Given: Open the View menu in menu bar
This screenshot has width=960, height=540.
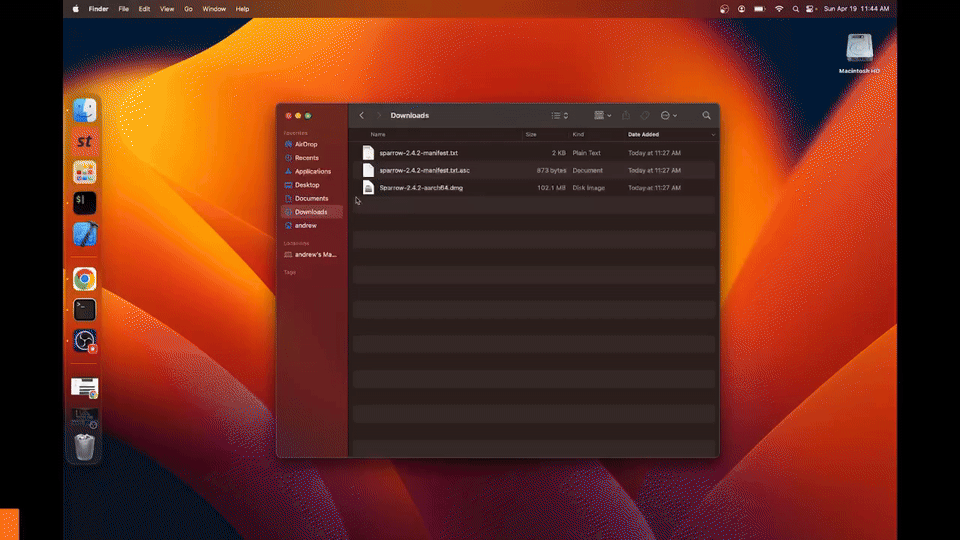Looking at the screenshot, I should [167, 9].
